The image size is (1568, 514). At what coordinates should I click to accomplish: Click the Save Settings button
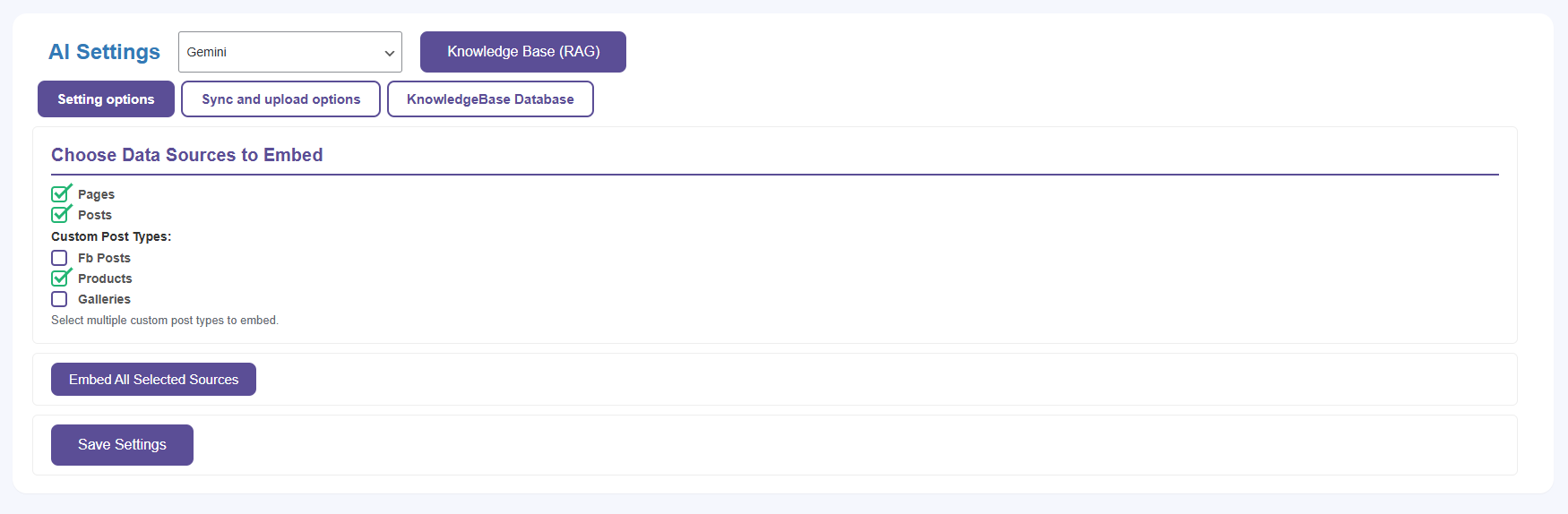coord(122,445)
